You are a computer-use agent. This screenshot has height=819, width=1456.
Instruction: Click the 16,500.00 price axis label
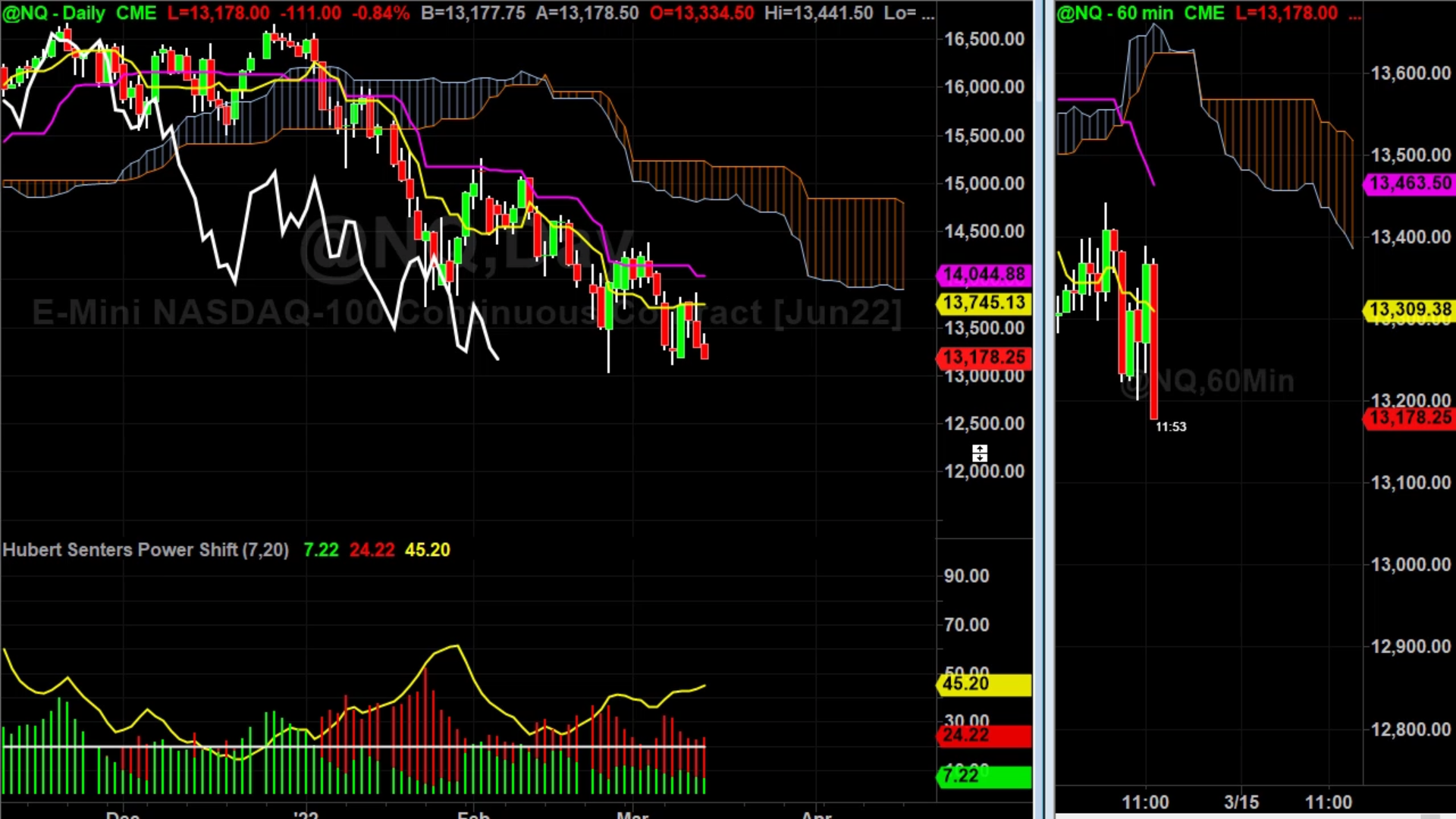coord(984,39)
